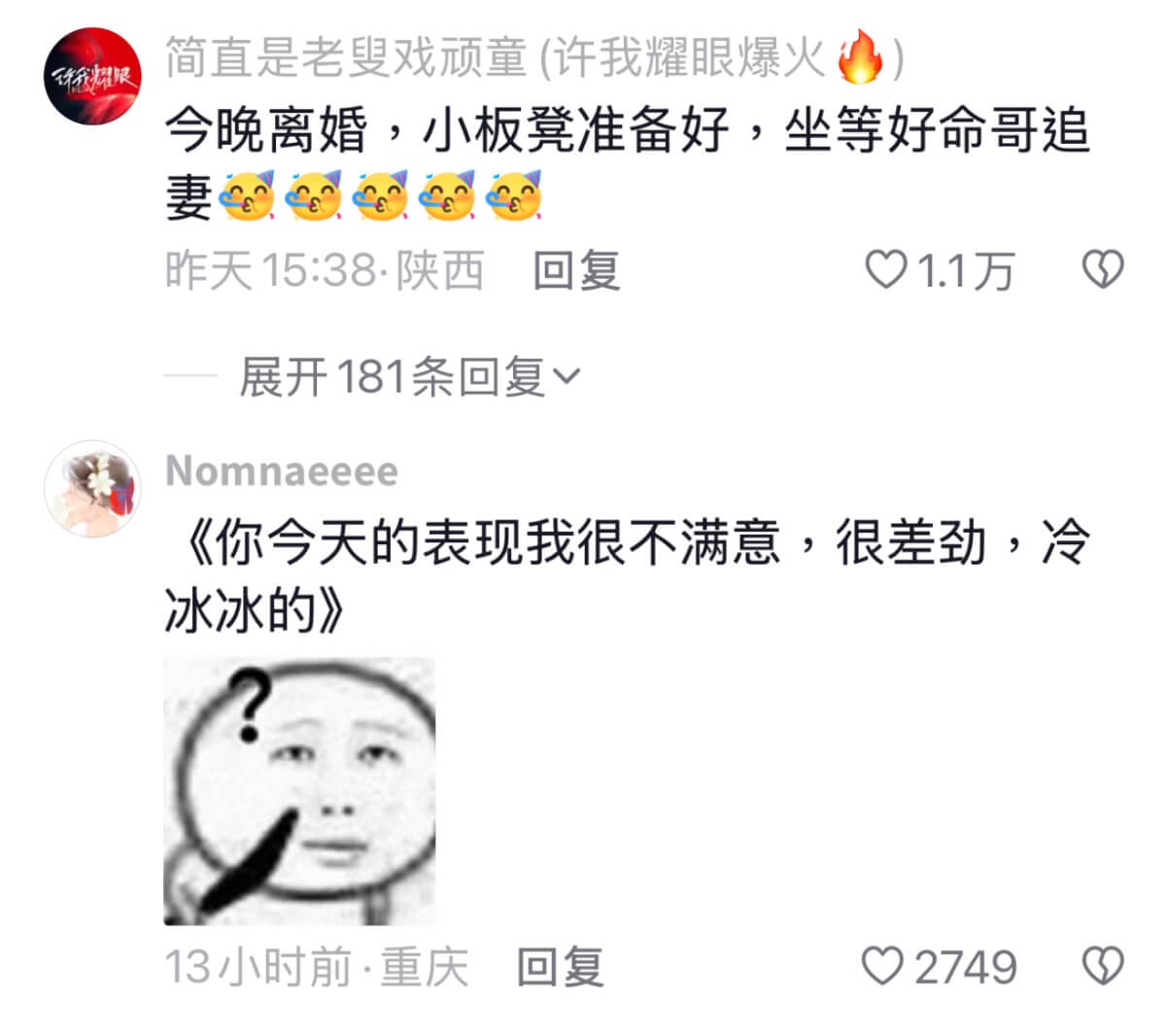The image size is (1166, 1036).
Task: Reply to Nomnaeeee's comment via 回复
Action: [x=561, y=967]
